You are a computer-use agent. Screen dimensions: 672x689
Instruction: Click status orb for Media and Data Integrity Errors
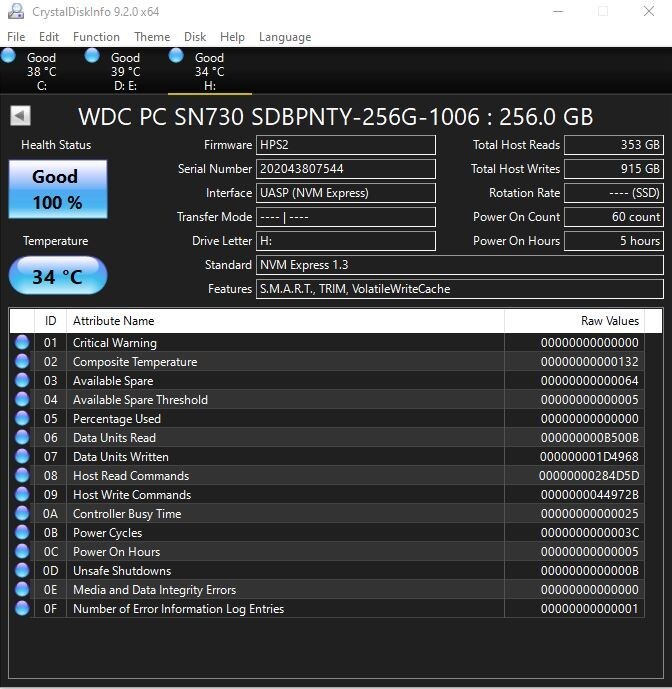pyautogui.click(x=22, y=589)
